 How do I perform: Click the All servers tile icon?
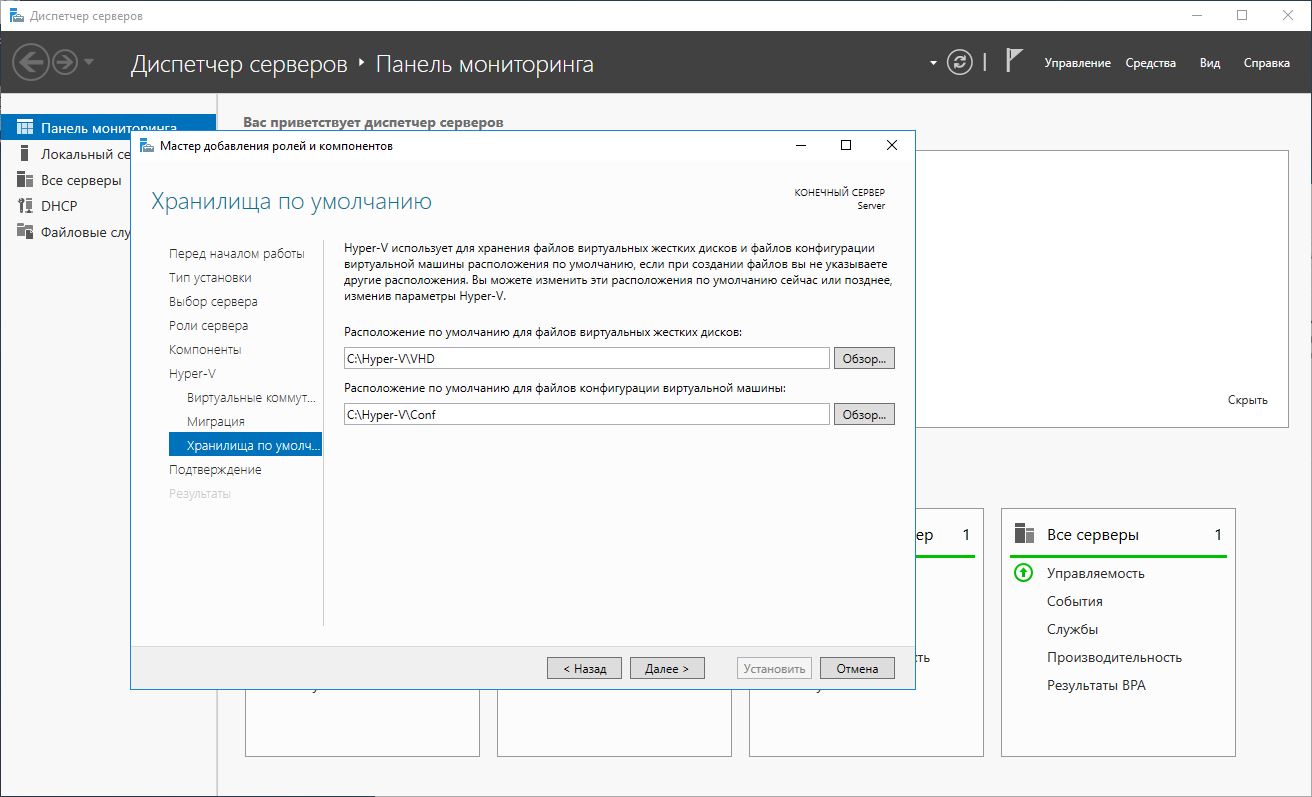tap(1023, 534)
